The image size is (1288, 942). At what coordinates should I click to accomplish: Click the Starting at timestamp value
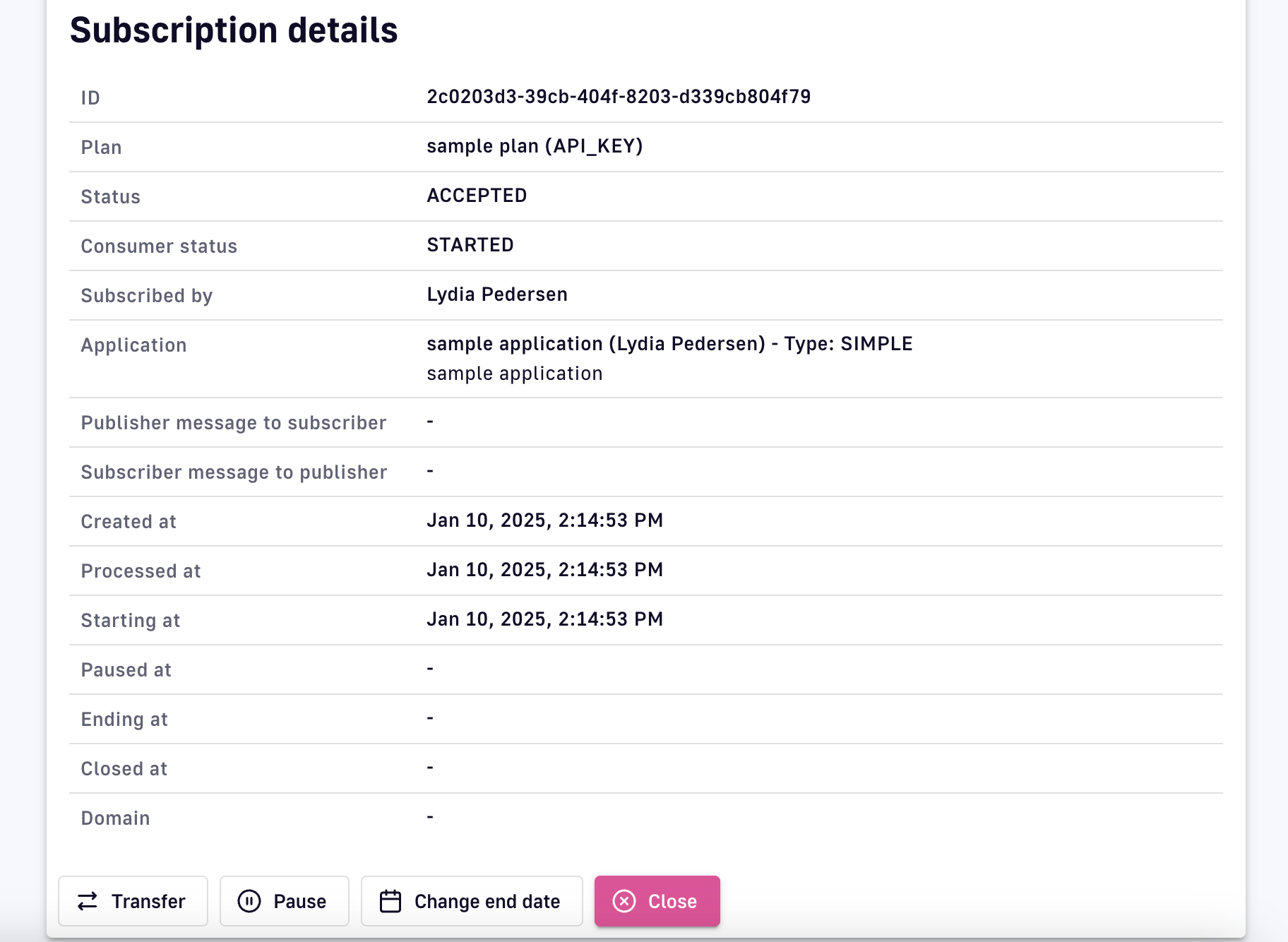(x=544, y=619)
